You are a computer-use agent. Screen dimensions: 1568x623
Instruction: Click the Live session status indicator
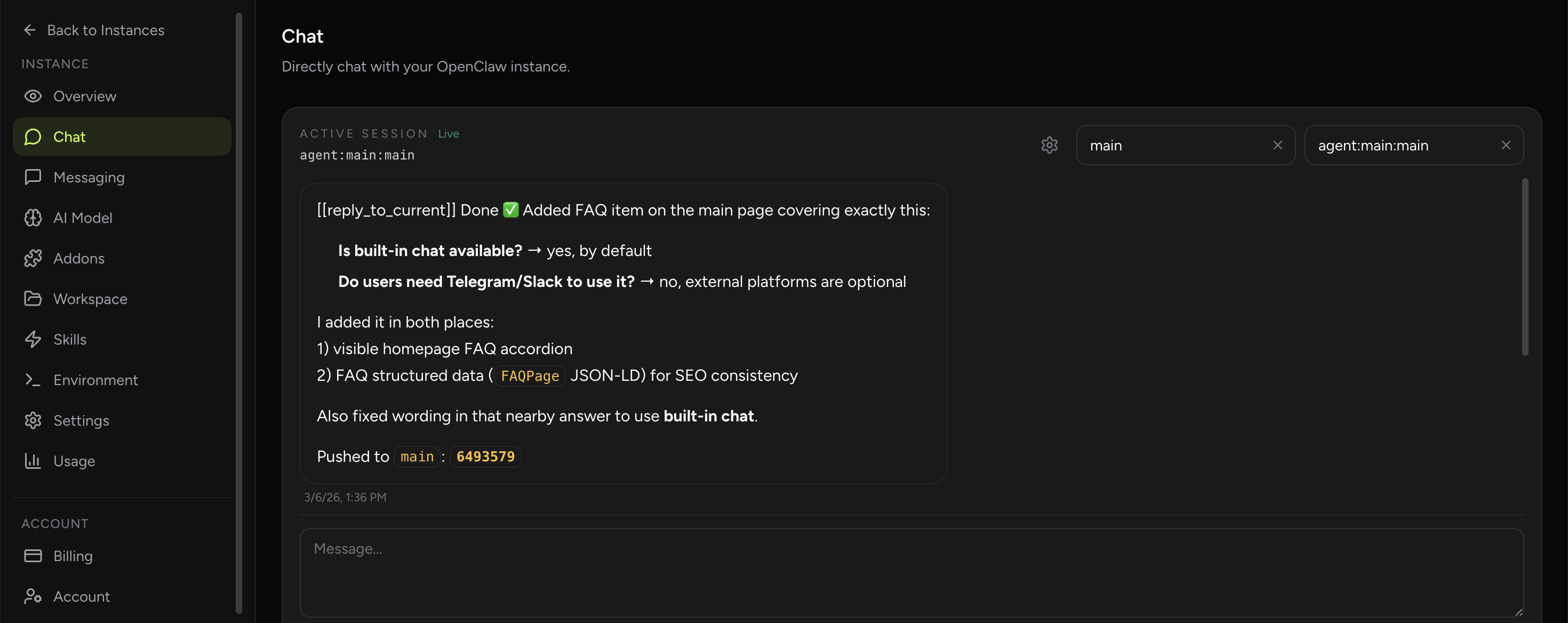click(448, 133)
